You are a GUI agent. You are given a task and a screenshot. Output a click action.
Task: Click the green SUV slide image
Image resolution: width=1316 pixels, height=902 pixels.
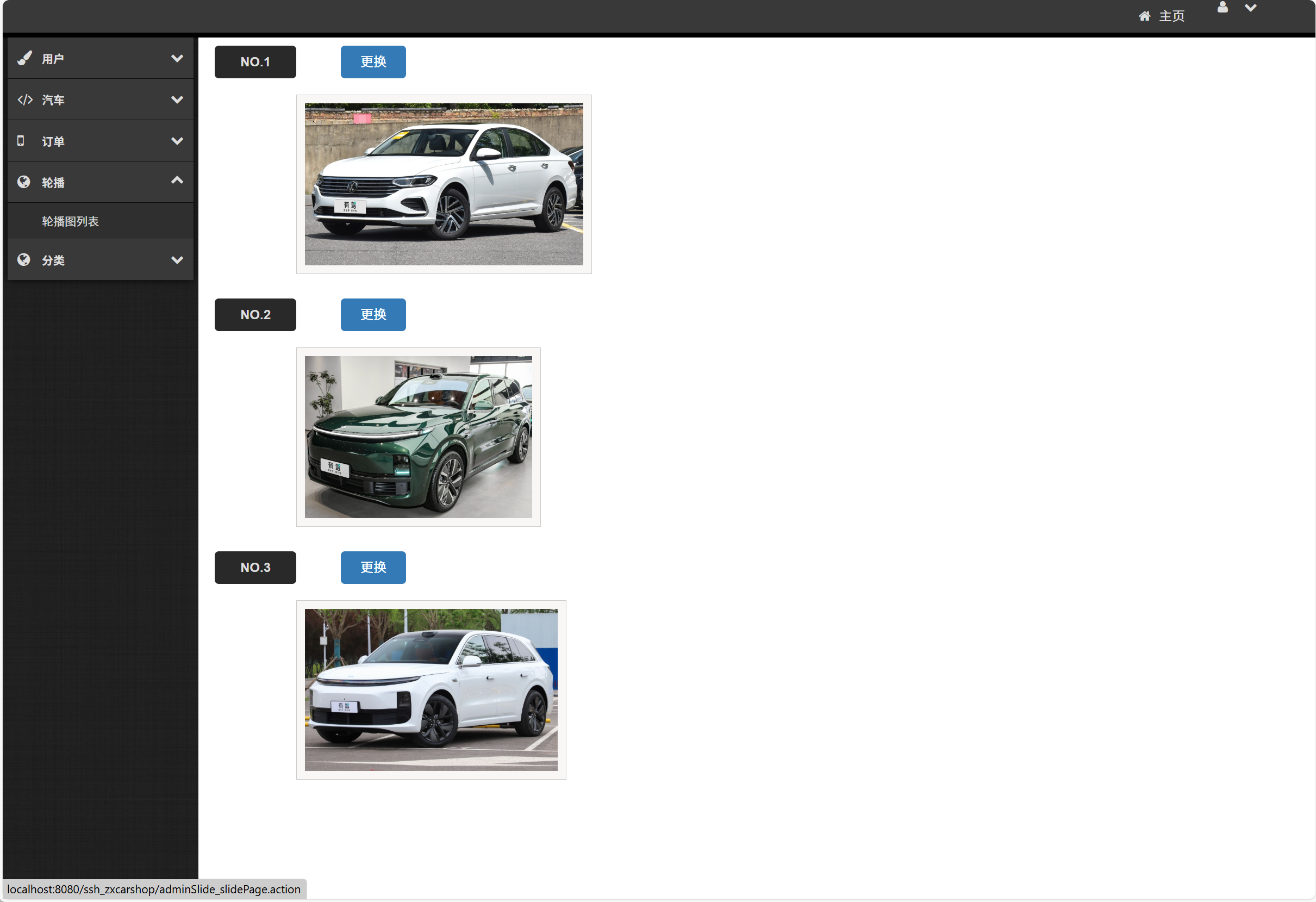(x=418, y=437)
